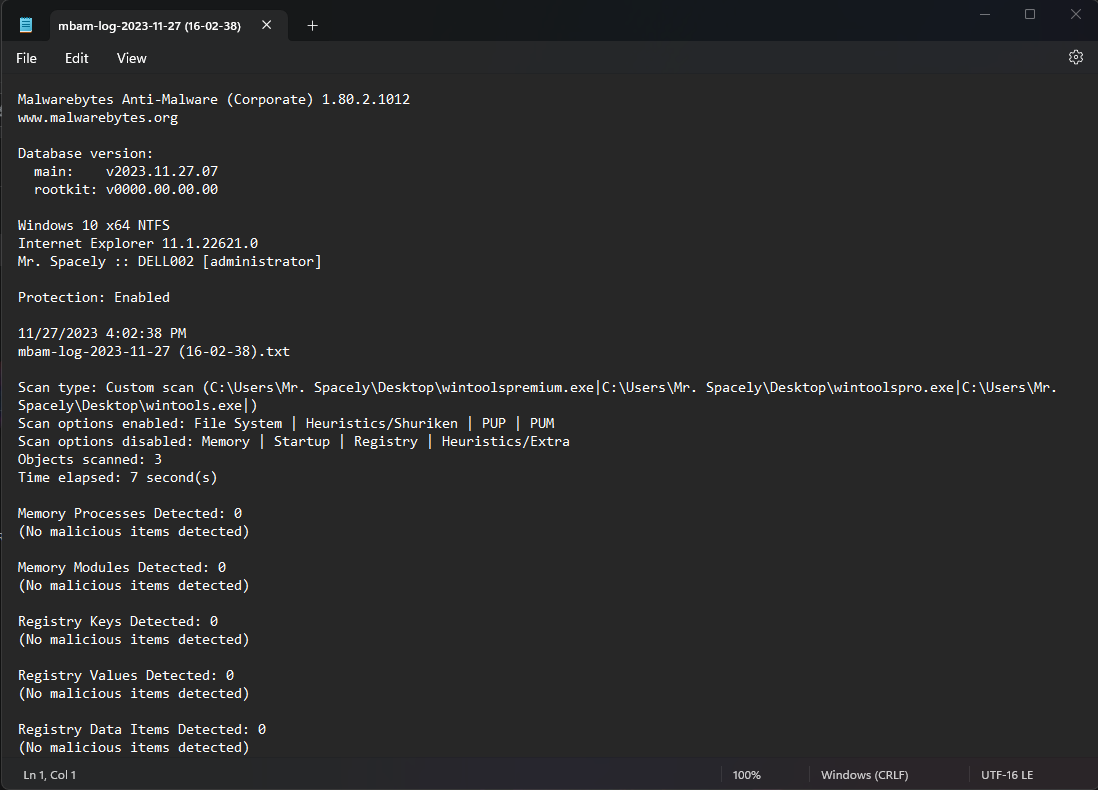This screenshot has width=1098, height=790.
Task: Click the UTF-16 LE encoding indicator
Action: 1007,775
